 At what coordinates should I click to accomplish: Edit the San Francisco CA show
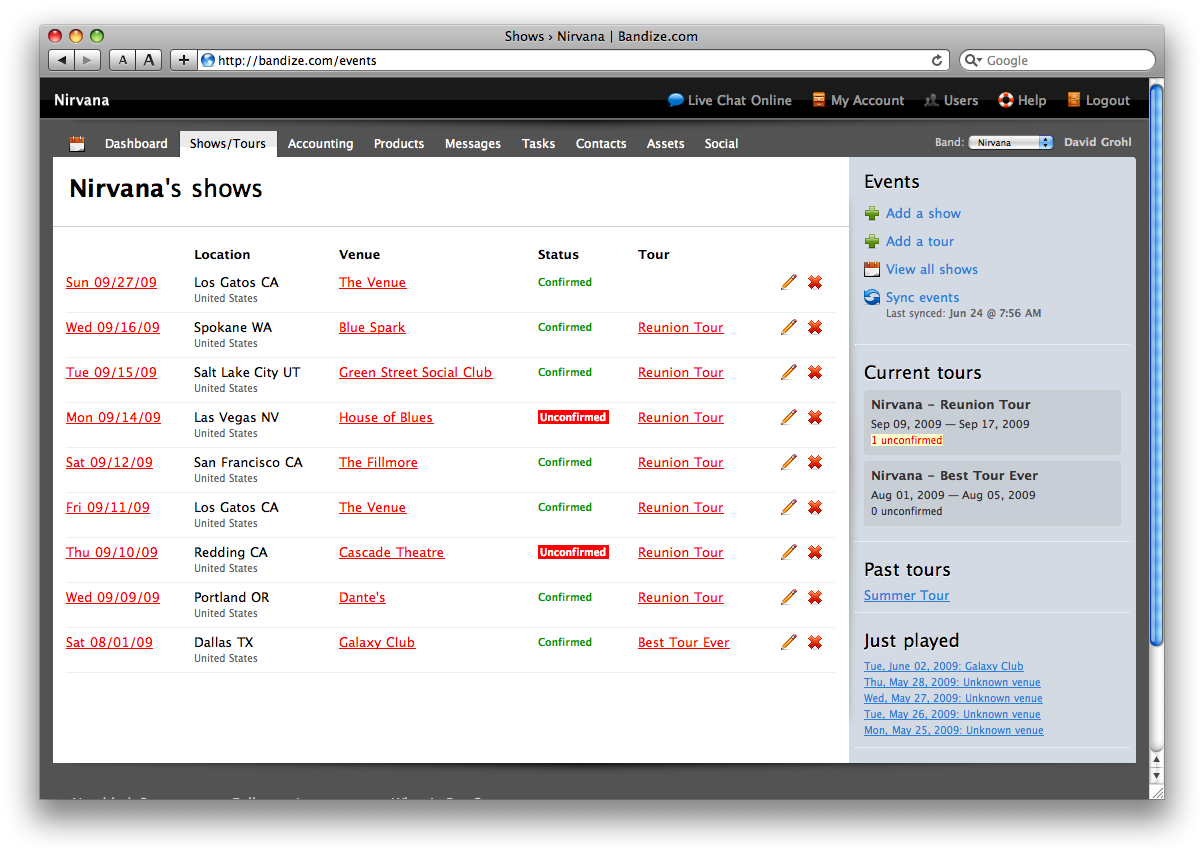[789, 462]
